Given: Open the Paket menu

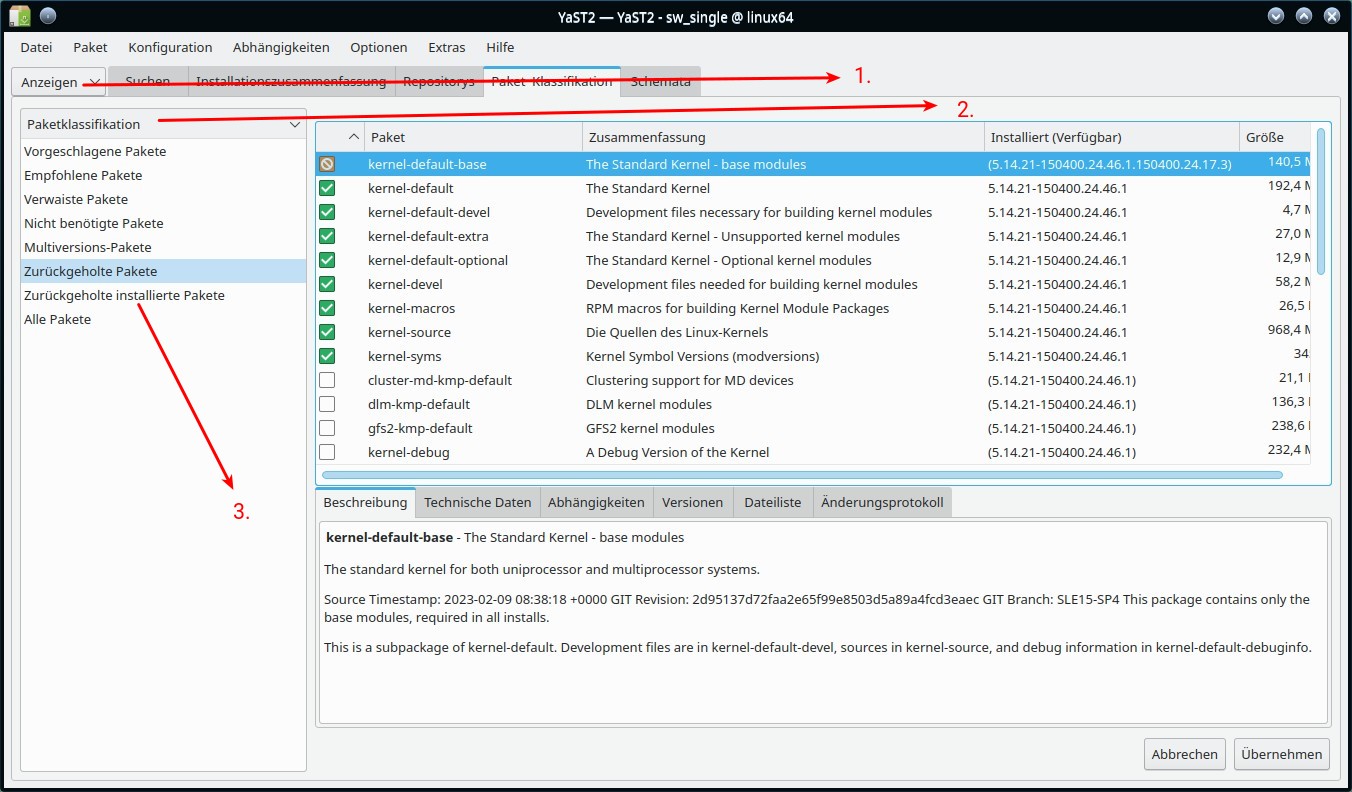Looking at the screenshot, I should pyautogui.click(x=90, y=47).
